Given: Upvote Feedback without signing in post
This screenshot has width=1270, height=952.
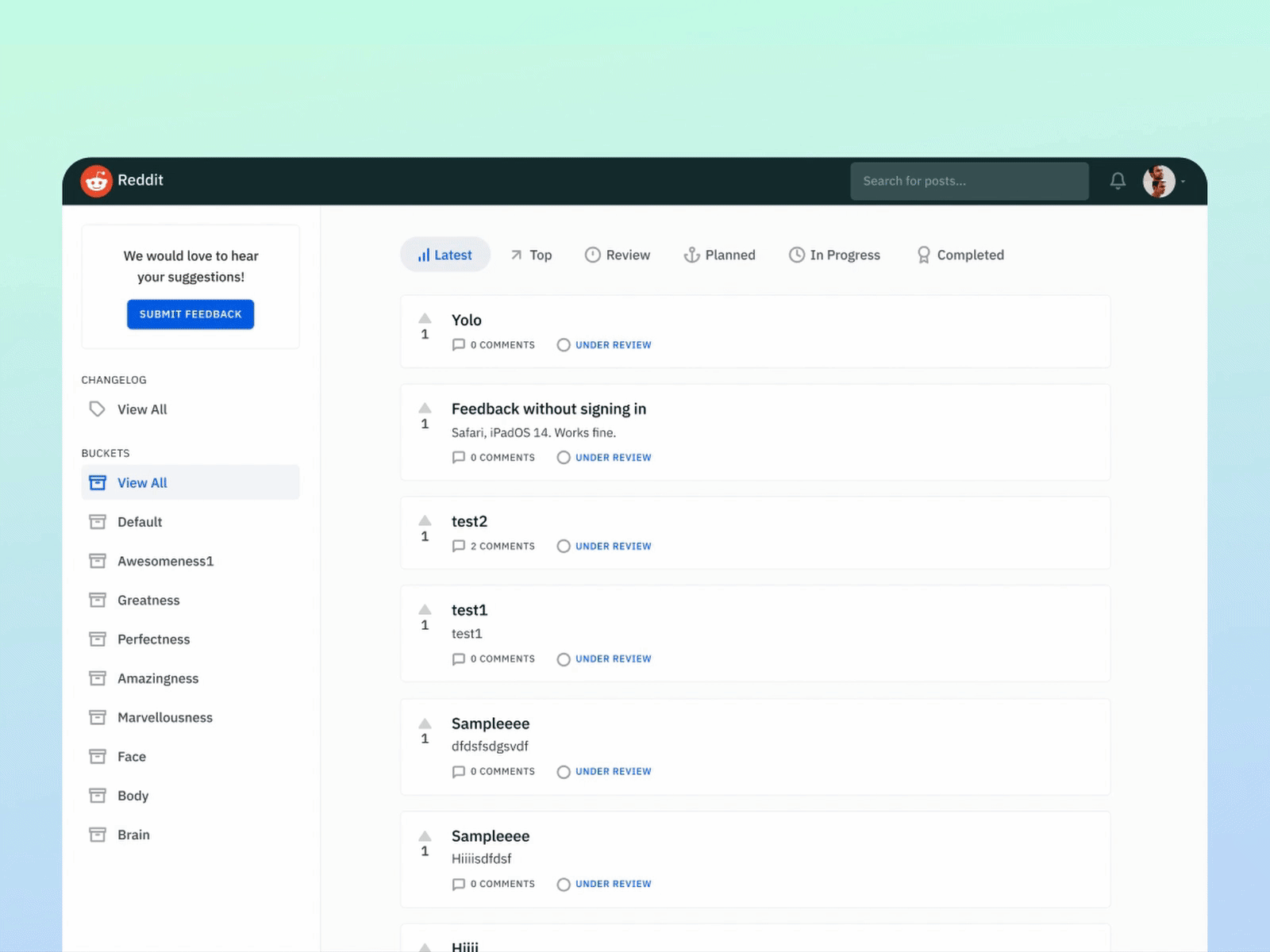Looking at the screenshot, I should (x=425, y=408).
